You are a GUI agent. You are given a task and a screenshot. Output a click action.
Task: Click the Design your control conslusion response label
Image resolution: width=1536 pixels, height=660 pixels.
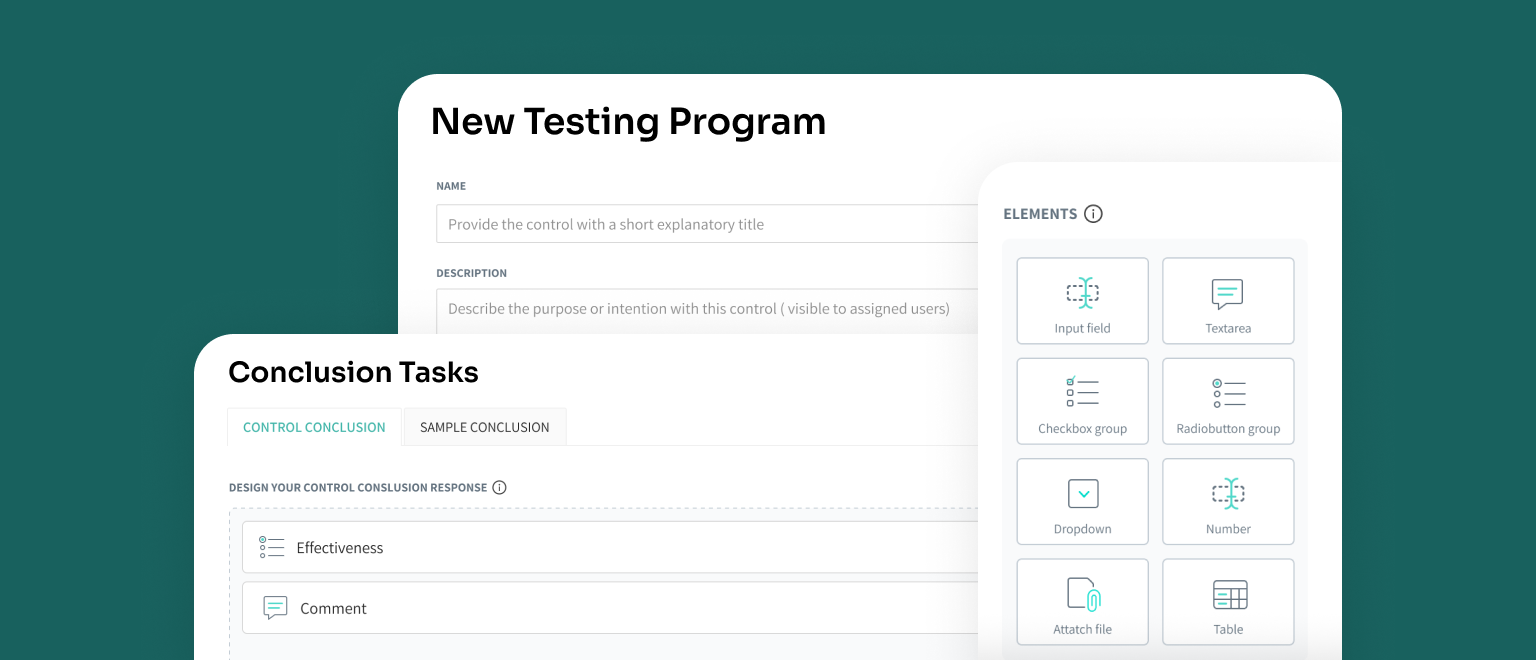point(358,488)
